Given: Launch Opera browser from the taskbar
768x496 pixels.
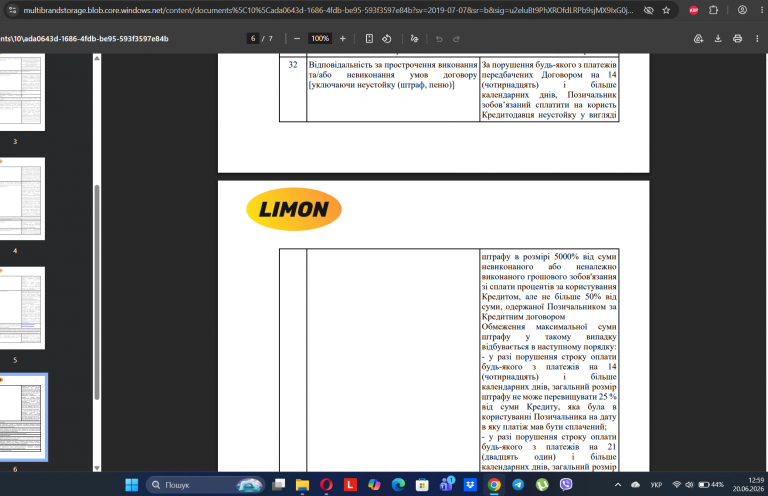Looking at the screenshot, I should coord(326,485).
